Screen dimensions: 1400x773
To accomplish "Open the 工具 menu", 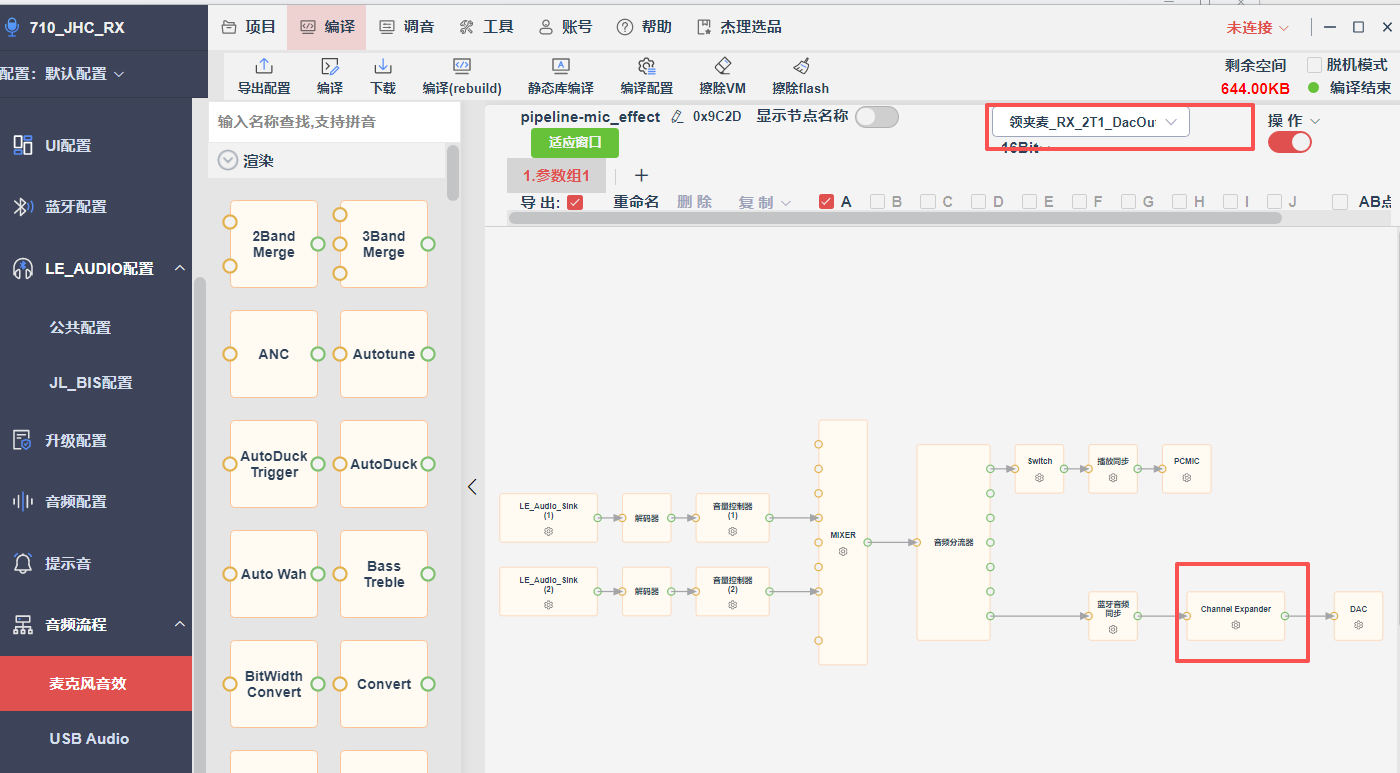I will click(x=486, y=27).
